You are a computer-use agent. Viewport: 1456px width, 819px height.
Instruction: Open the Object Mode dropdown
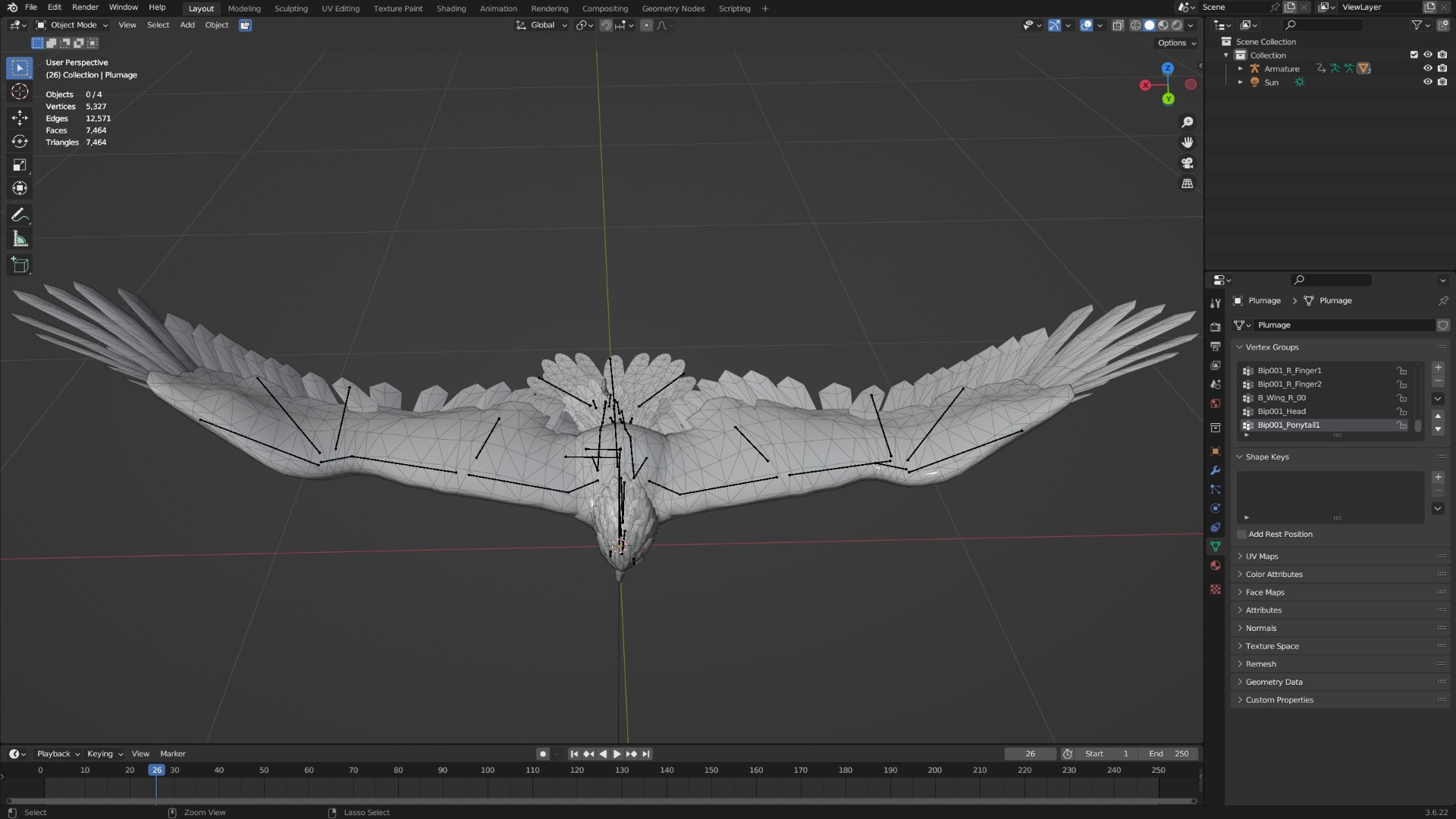pyautogui.click(x=72, y=25)
